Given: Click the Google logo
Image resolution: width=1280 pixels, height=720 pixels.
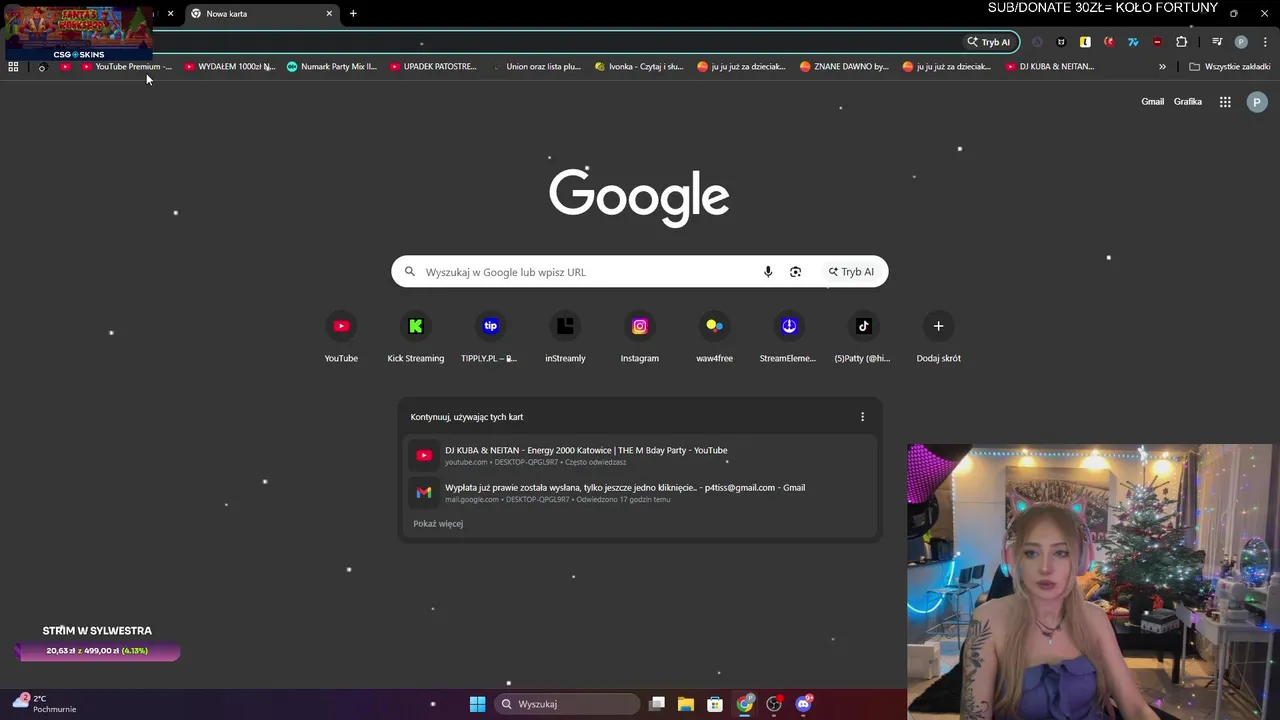Looking at the screenshot, I should (x=639, y=196).
